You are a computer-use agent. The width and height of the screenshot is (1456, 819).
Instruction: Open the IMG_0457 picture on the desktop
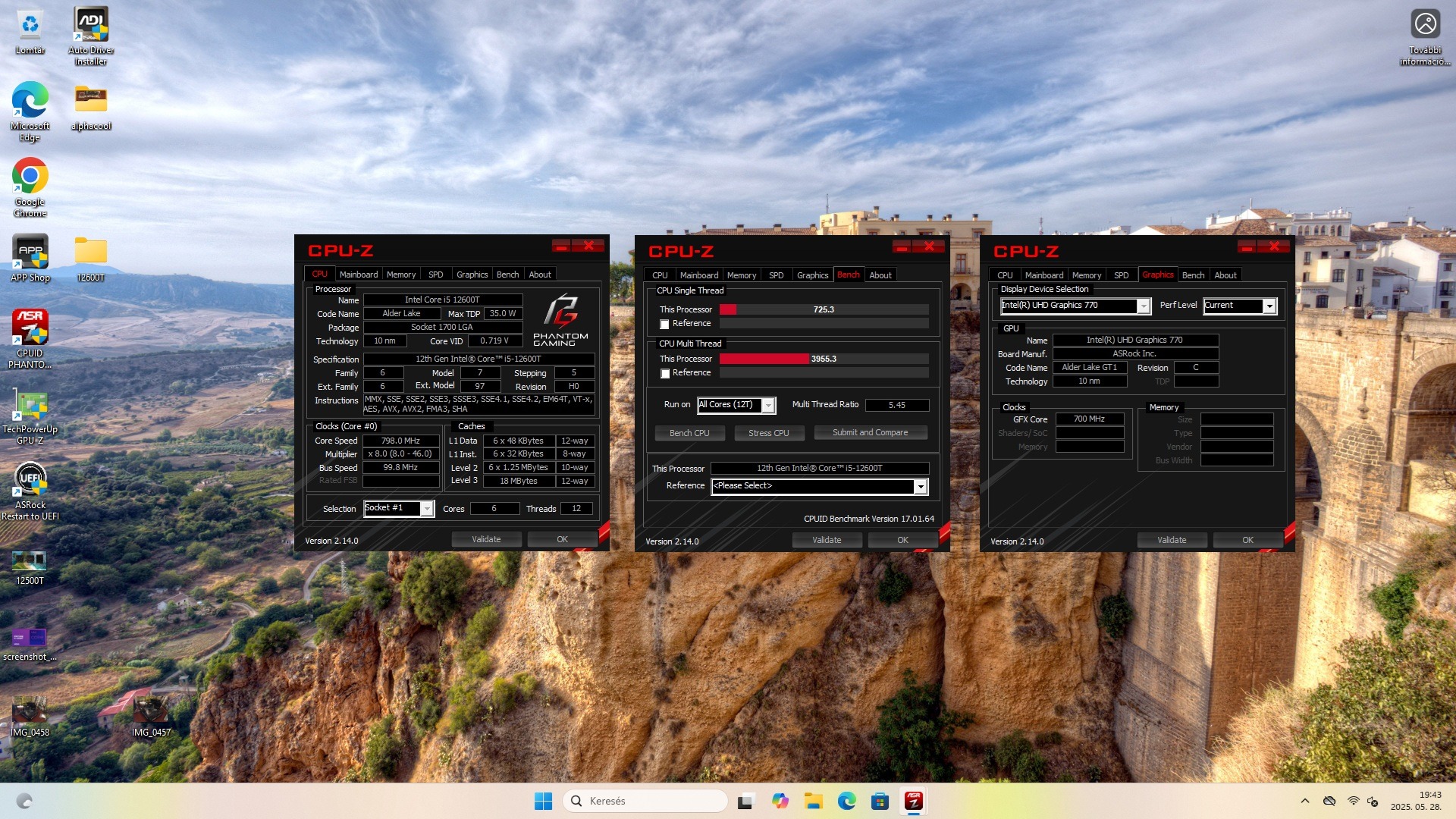click(x=151, y=717)
